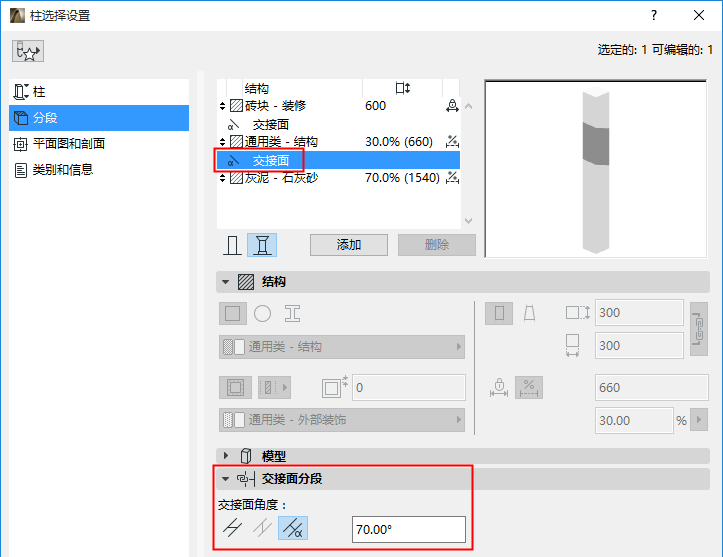Click the veneer thickness icon
The width and height of the screenshot is (723, 557).
click(x=334, y=387)
